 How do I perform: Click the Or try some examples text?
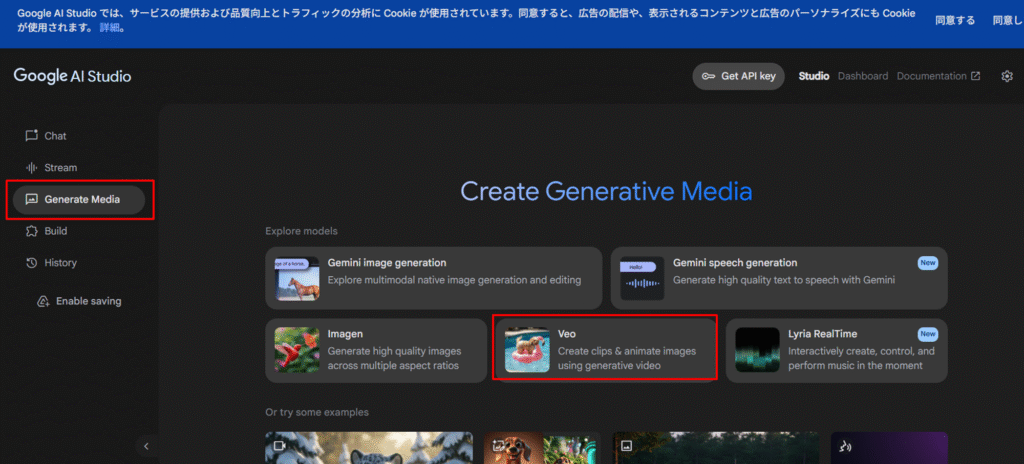point(317,412)
